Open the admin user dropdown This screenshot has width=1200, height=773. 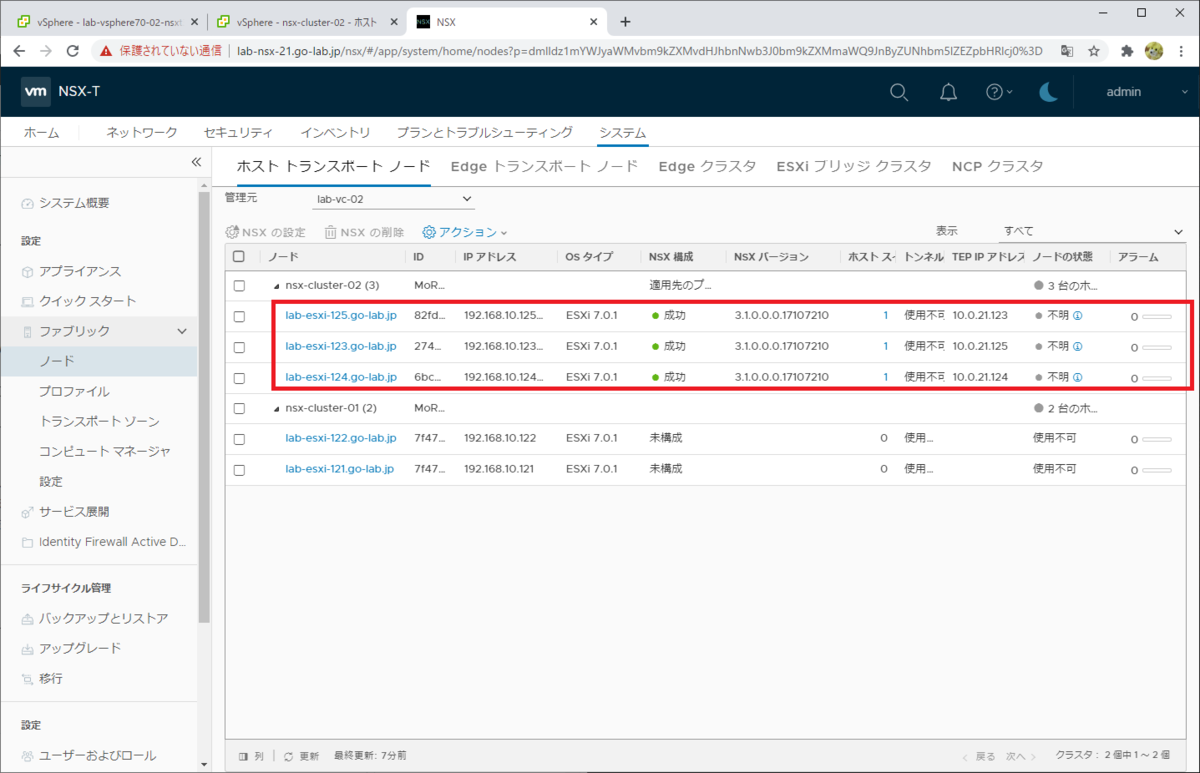[x=1146, y=92]
